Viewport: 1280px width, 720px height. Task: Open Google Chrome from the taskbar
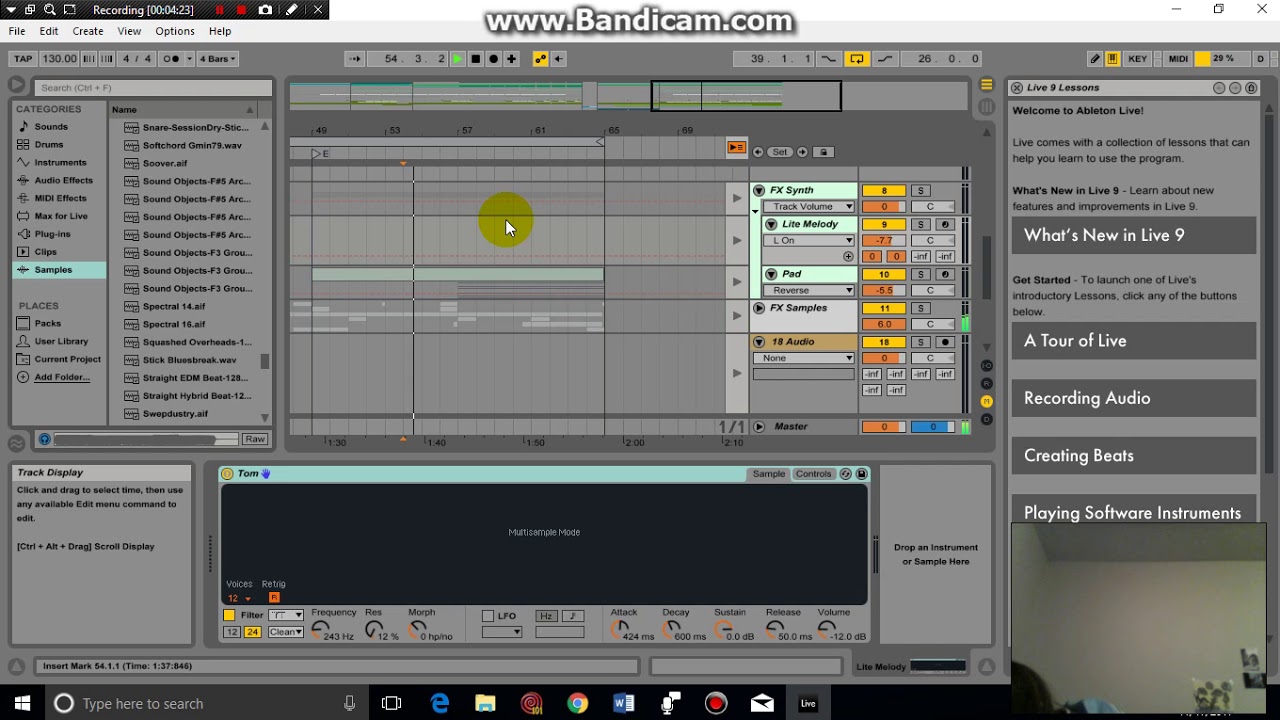[577, 704]
